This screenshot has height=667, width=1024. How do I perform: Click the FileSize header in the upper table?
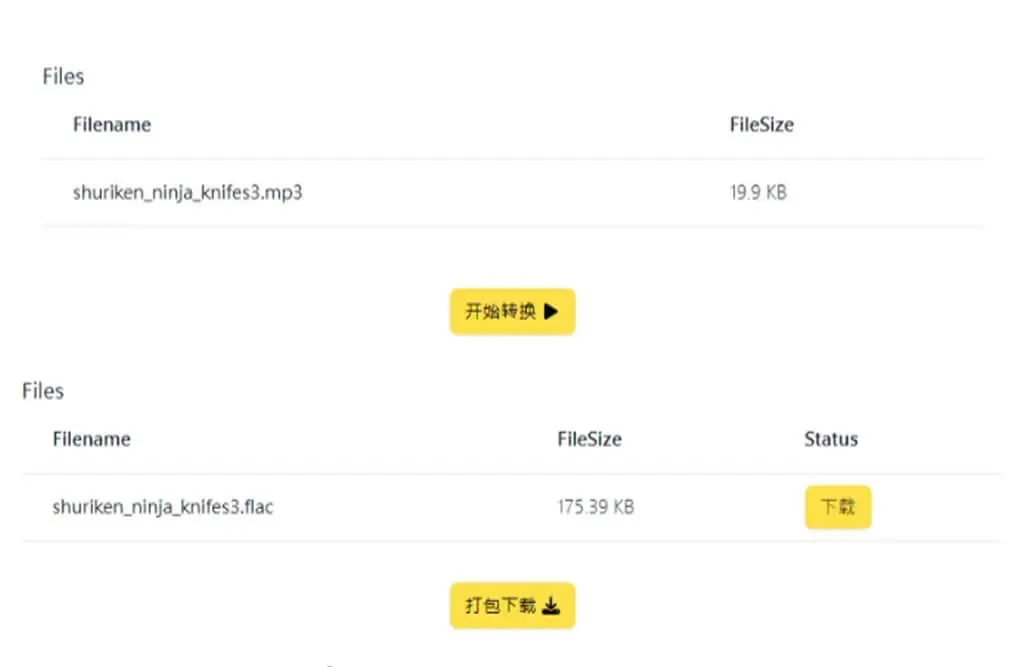tap(761, 125)
